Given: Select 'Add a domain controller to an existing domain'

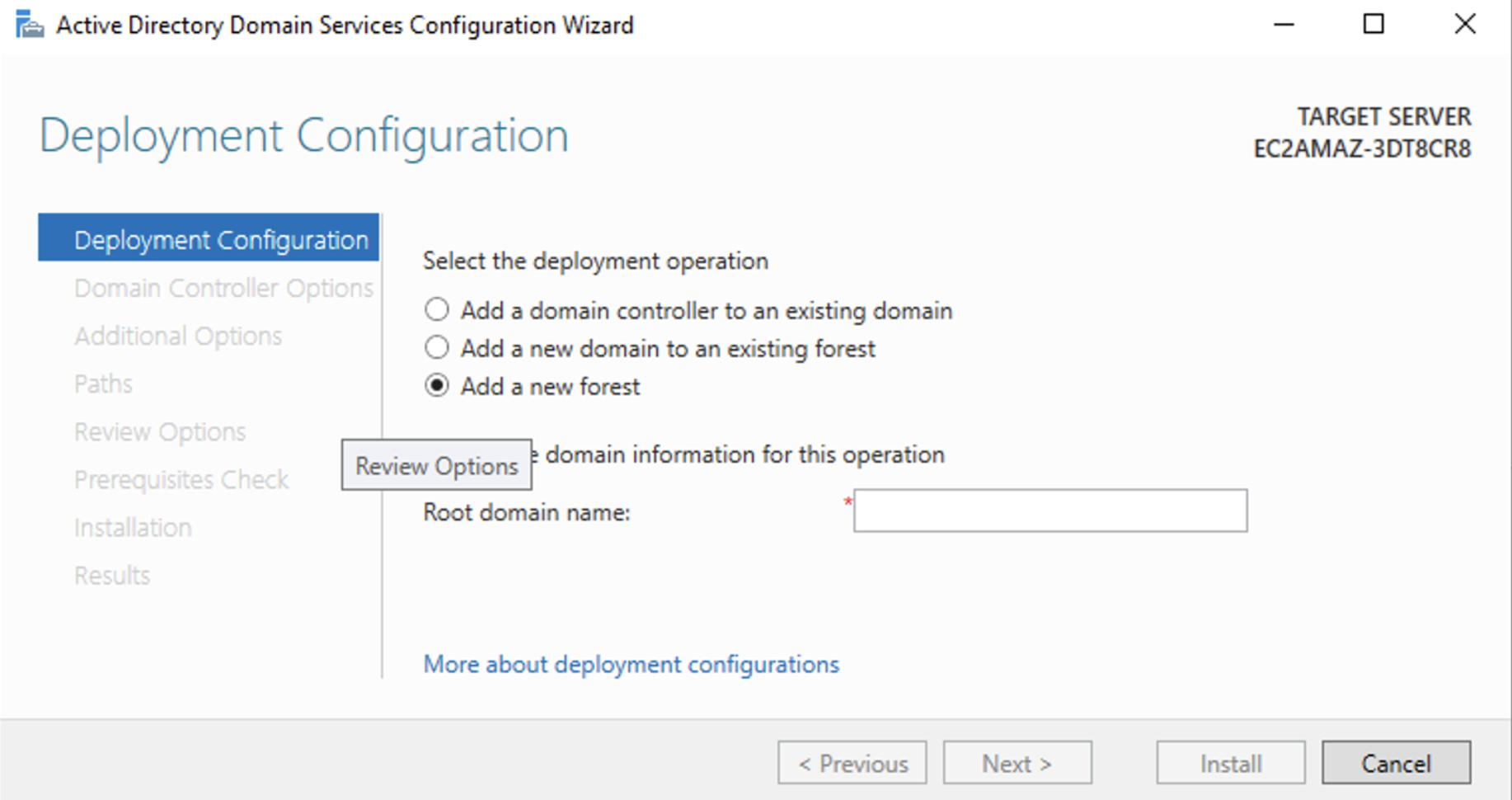Looking at the screenshot, I should click(x=437, y=310).
